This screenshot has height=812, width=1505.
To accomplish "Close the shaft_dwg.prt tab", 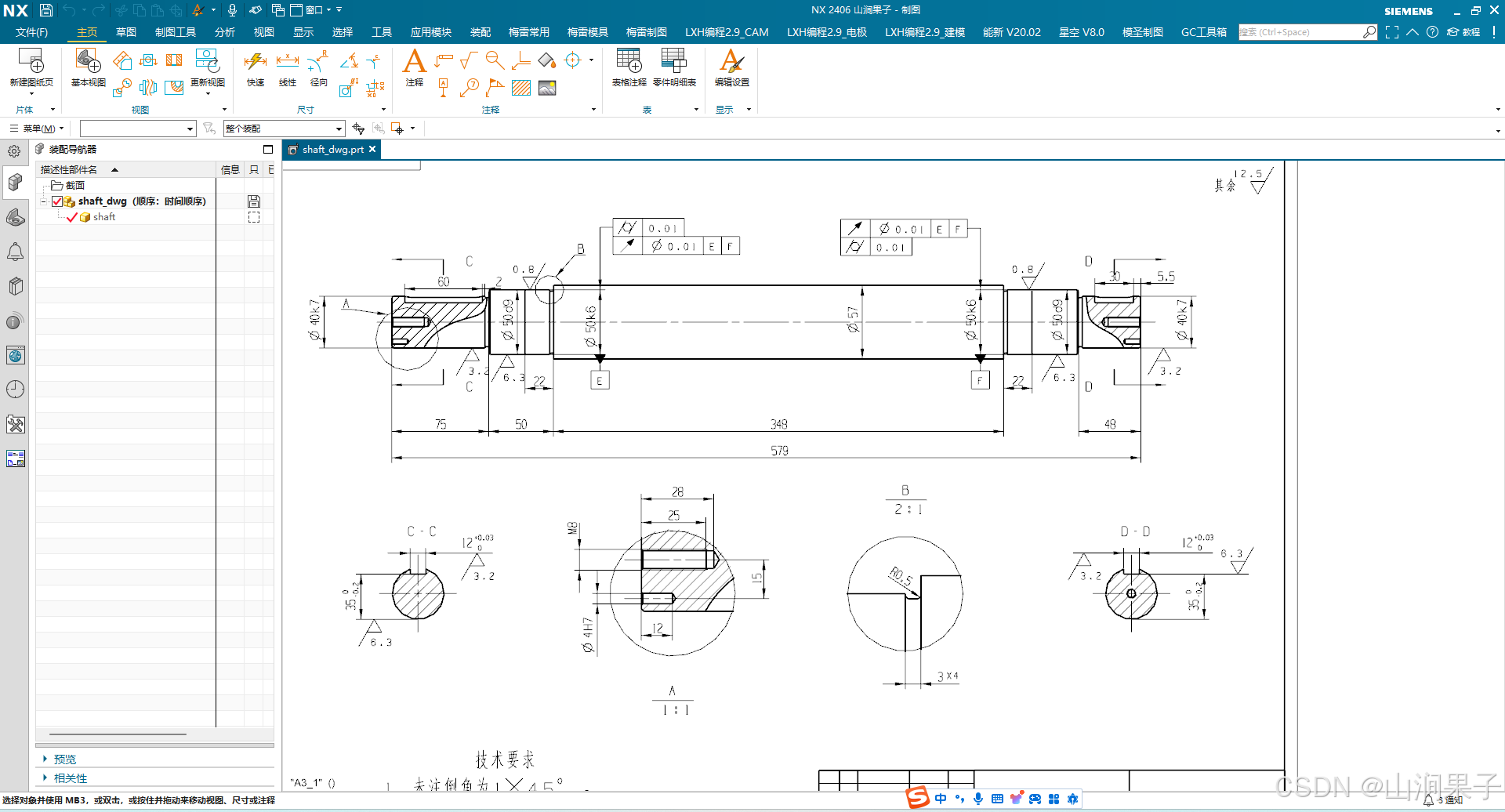I will [372, 149].
